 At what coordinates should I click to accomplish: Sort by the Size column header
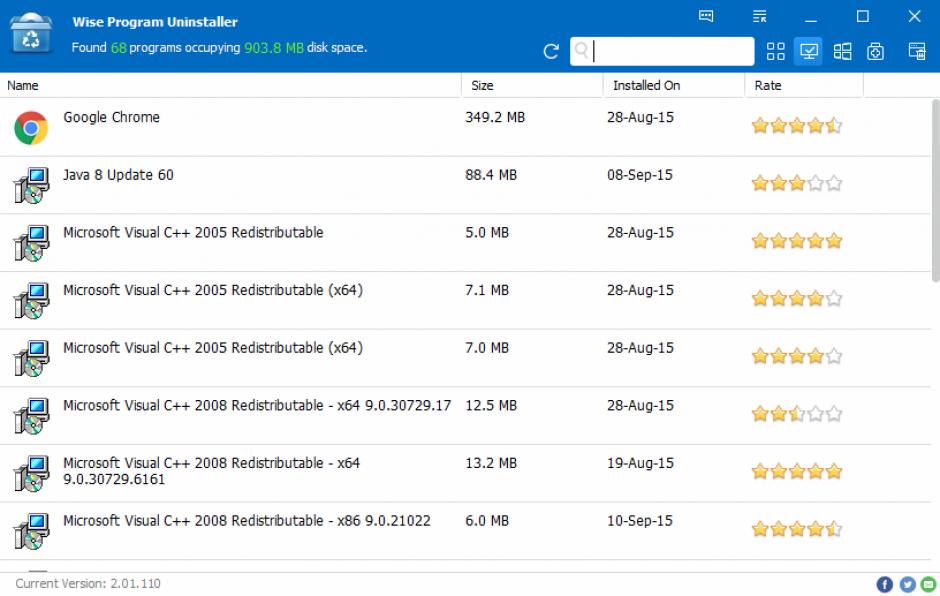pos(532,85)
